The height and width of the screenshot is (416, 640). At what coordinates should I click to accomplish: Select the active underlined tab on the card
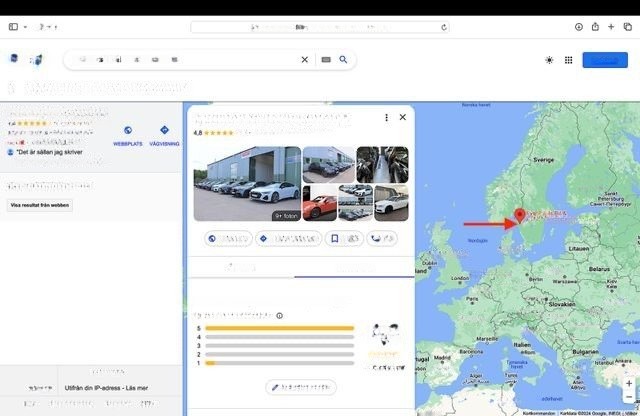click(354, 268)
